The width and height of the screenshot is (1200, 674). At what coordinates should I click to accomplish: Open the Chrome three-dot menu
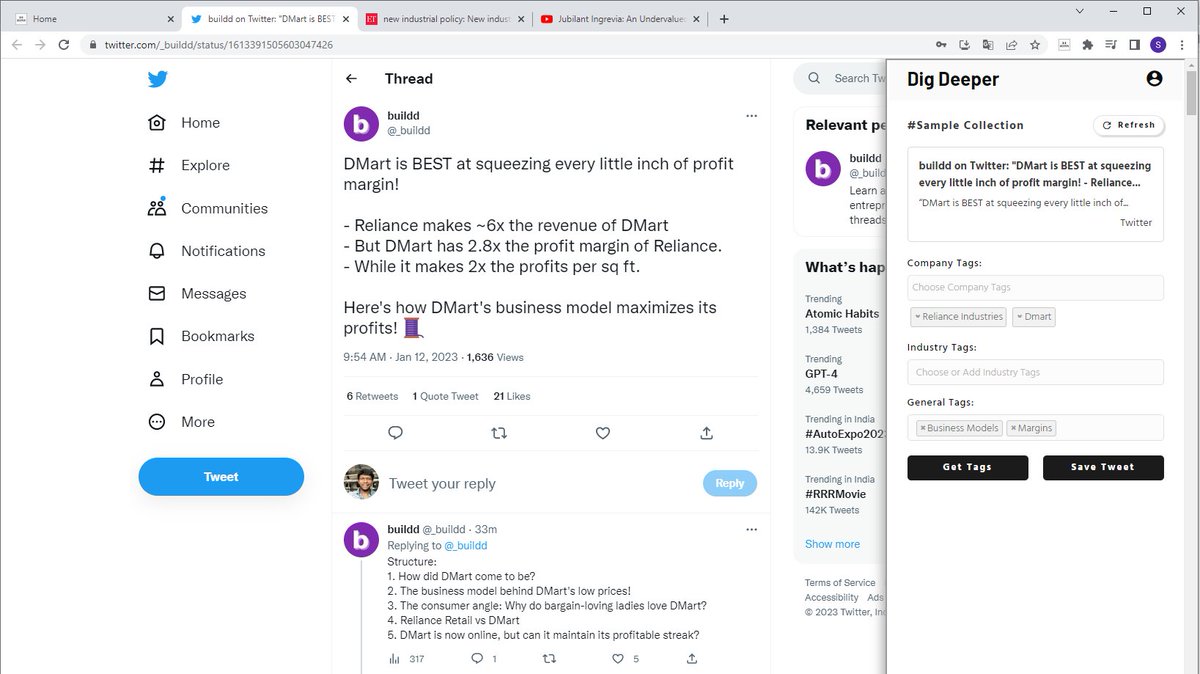coord(1183,45)
